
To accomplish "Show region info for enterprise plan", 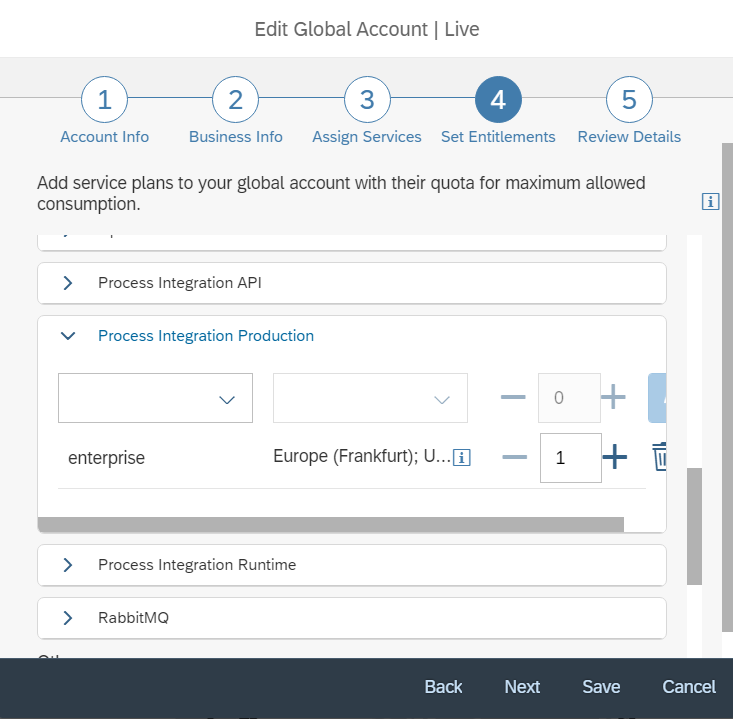I will tap(462, 457).
